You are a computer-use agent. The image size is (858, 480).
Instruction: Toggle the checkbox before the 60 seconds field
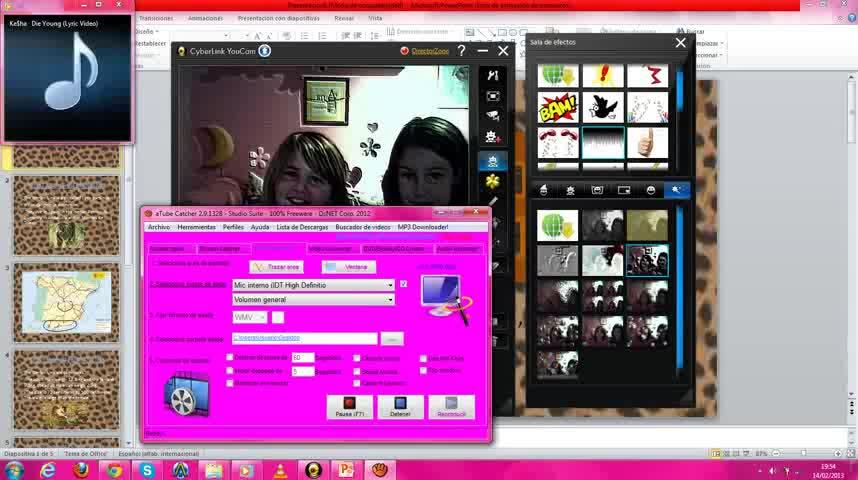coord(230,357)
